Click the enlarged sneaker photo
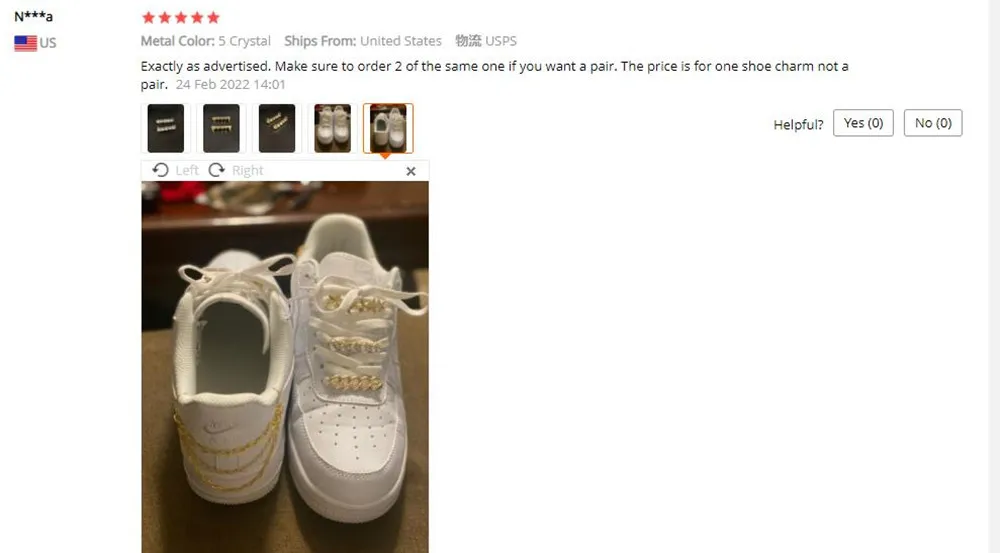 pos(285,367)
